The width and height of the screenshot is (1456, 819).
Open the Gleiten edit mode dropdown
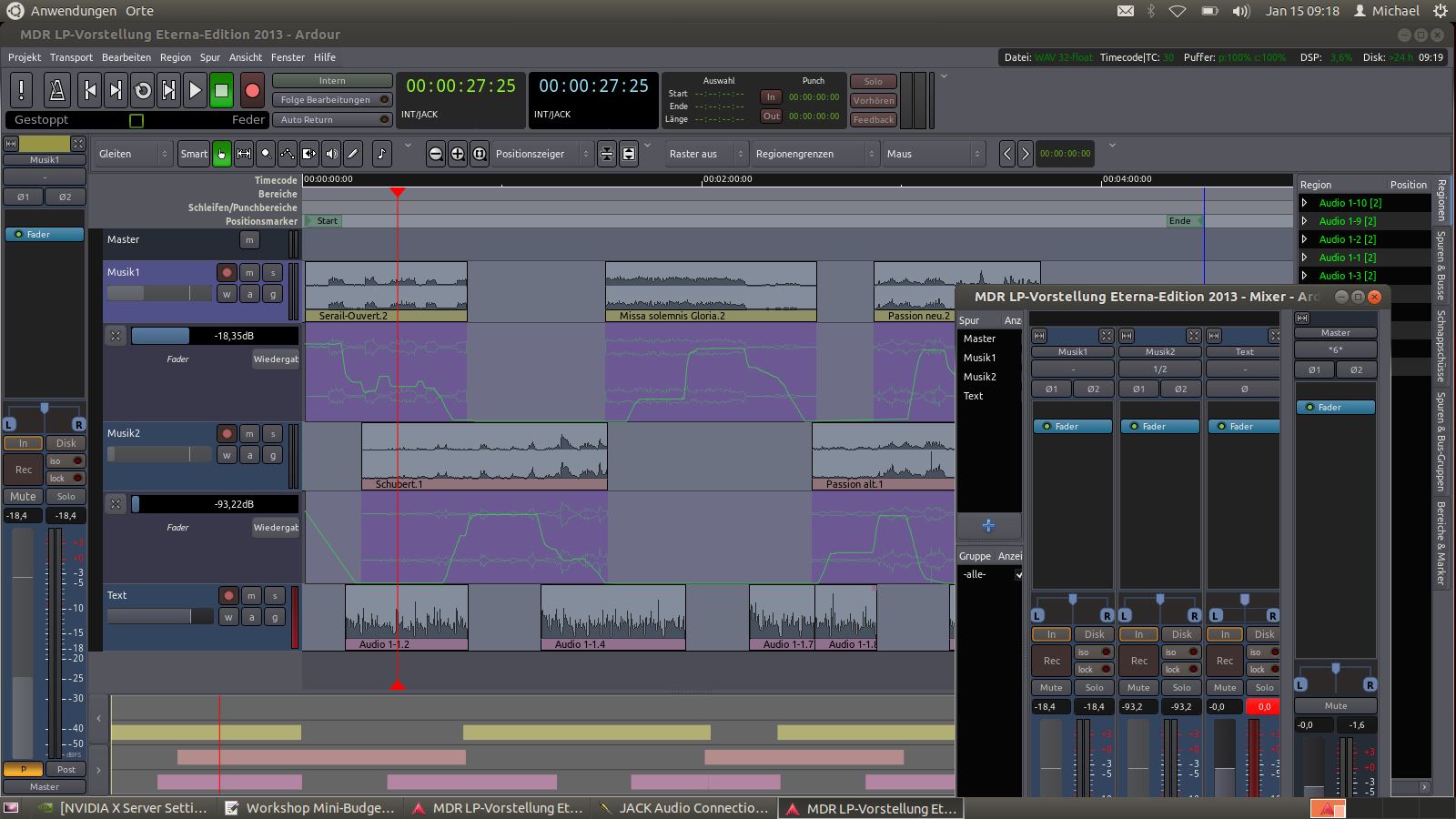(x=134, y=154)
